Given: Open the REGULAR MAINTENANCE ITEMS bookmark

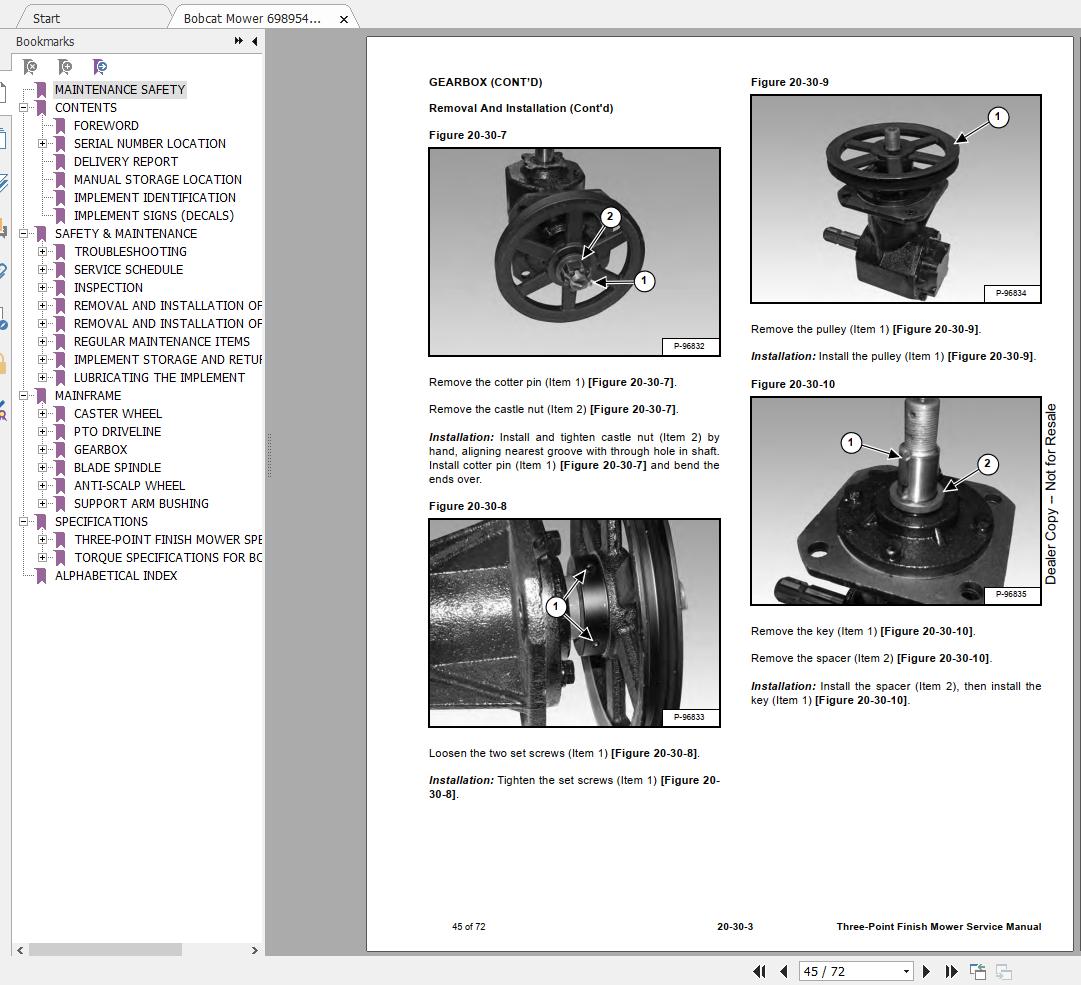Looking at the screenshot, I should (162, 341).
